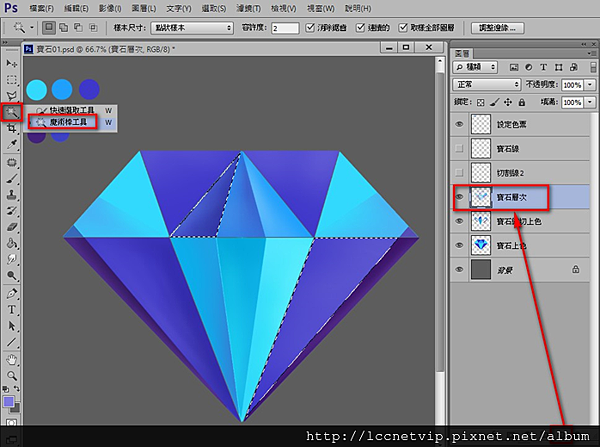Click the foreground color swatch
Screen dimensions: 600x447
pyautogui.click(x=9, y=402)
